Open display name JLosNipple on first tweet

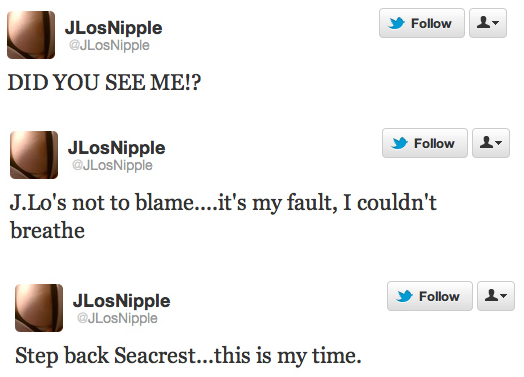[x=114, y=28]
